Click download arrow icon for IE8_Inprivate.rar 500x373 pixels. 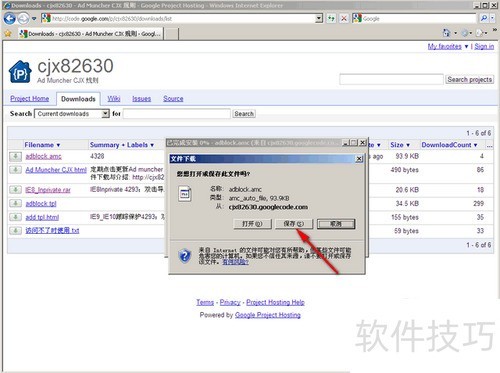[x=15, y=190]
